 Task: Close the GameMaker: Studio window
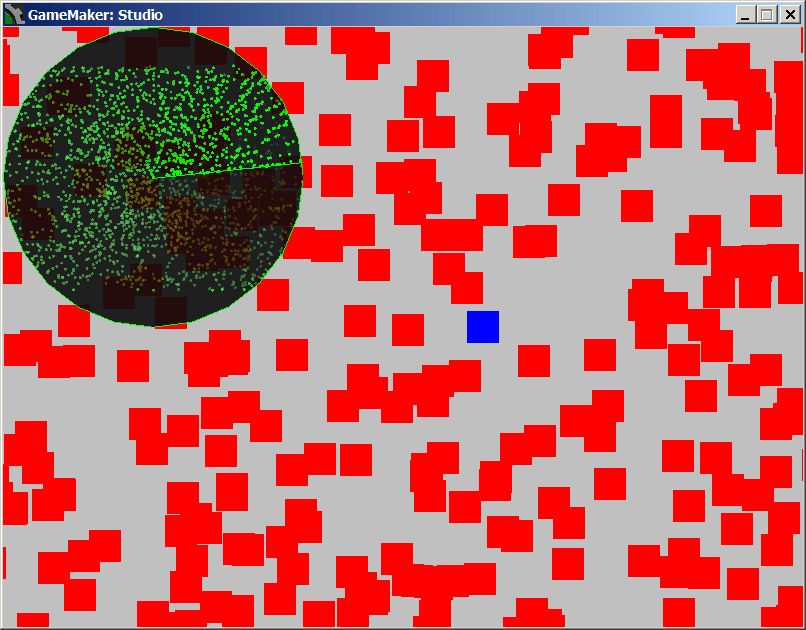point(790,14)
